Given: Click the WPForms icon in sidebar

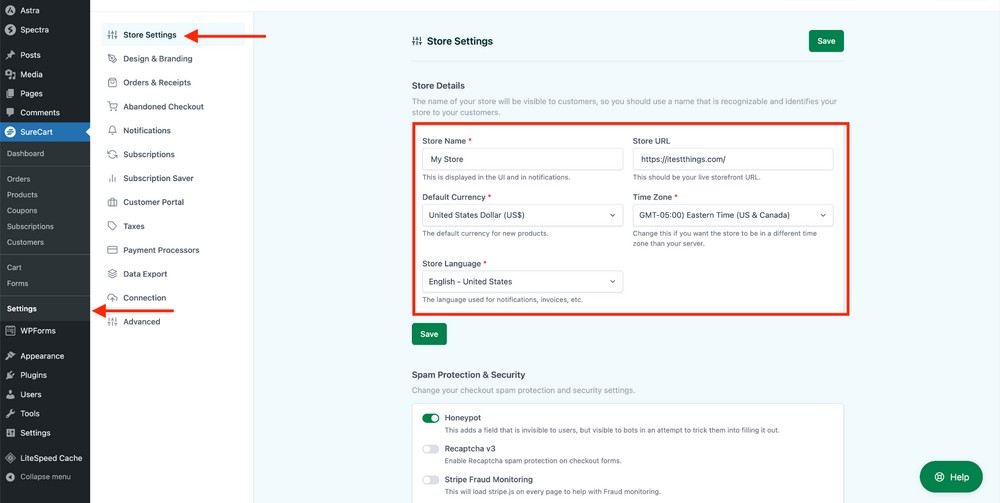Looking at the screenshot, I should [10, 331].
